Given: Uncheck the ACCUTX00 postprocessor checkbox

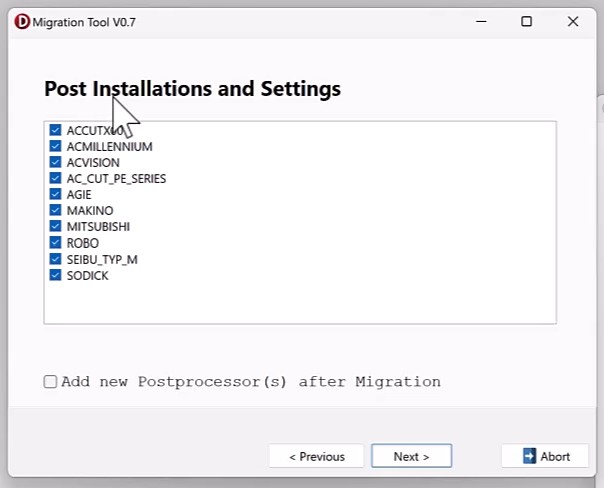Looking at the screenshot, I should (x=55, y=130).
